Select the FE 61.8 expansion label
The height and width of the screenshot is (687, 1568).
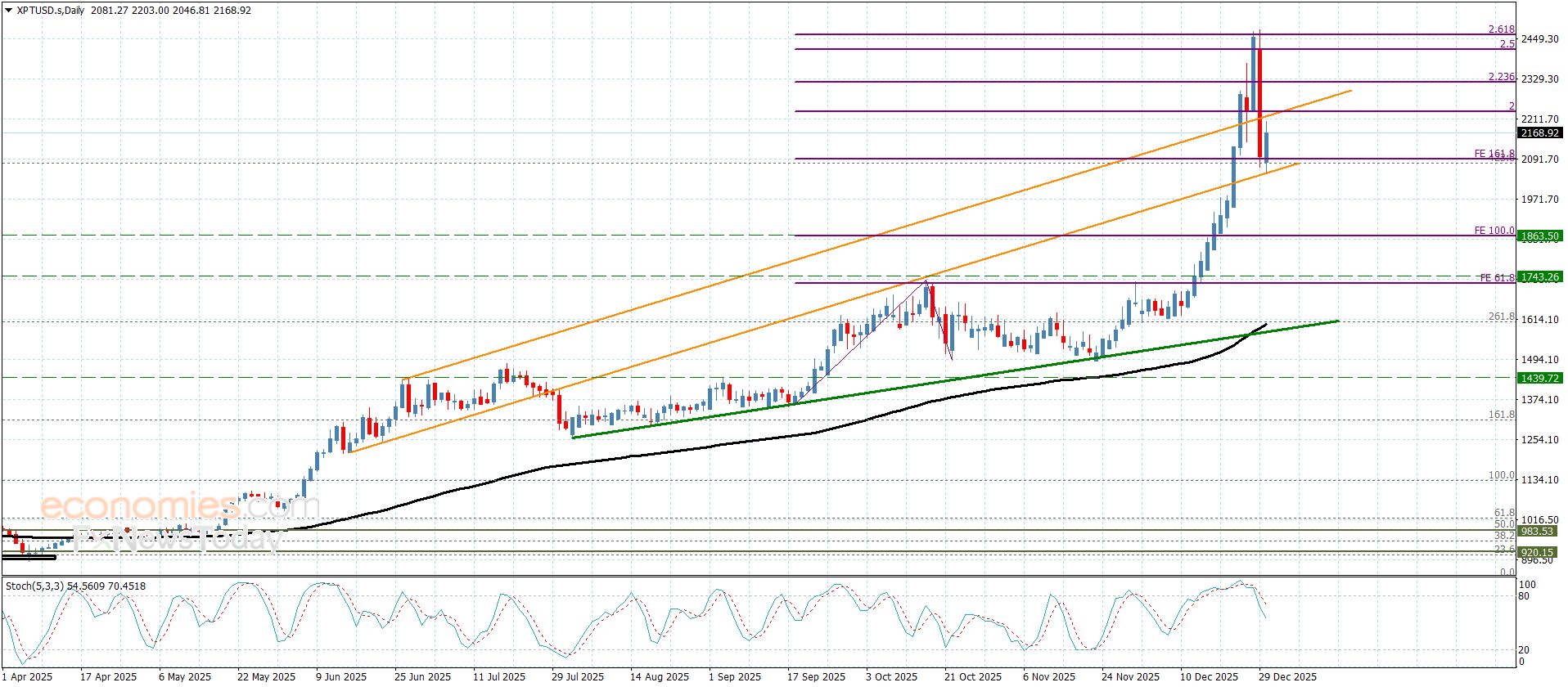click(x=1496, y=278)
